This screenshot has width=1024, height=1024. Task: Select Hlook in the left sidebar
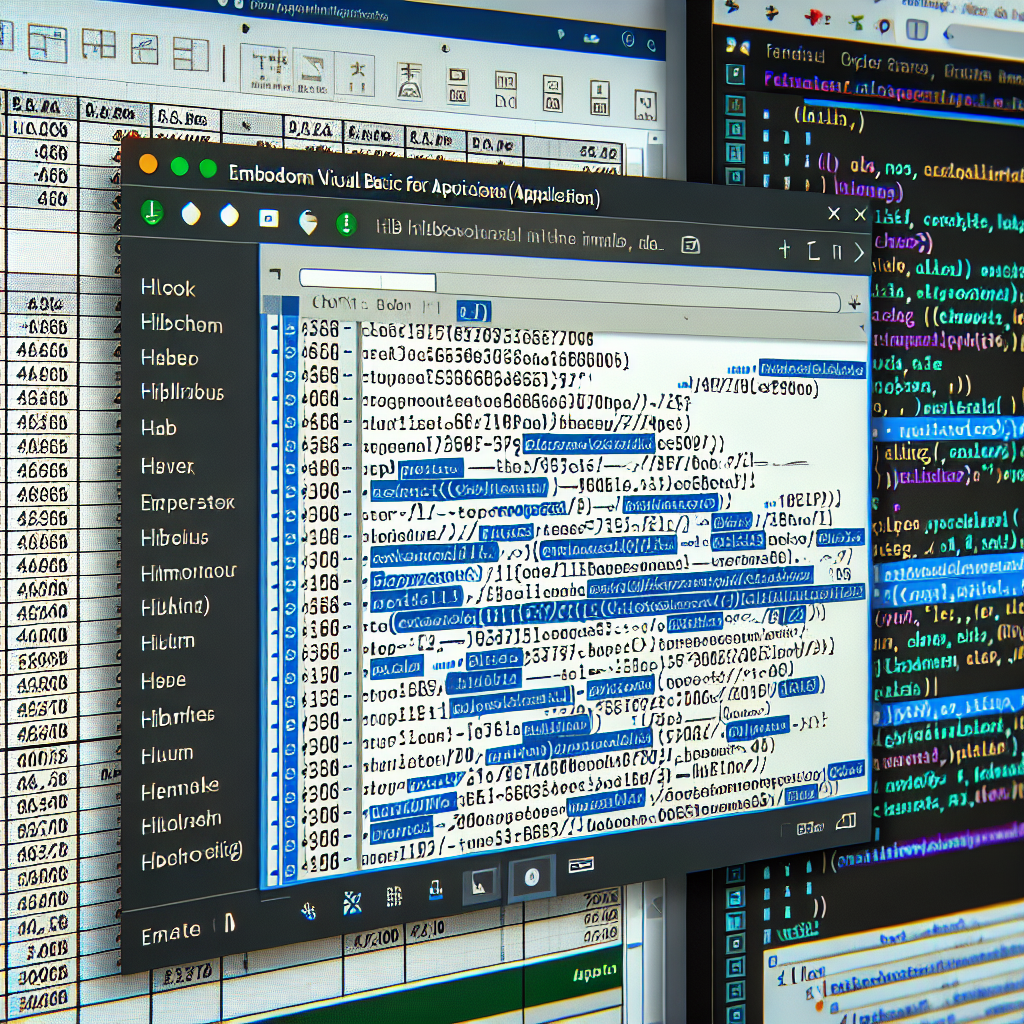pyautogui.click(x=168, y=289)
